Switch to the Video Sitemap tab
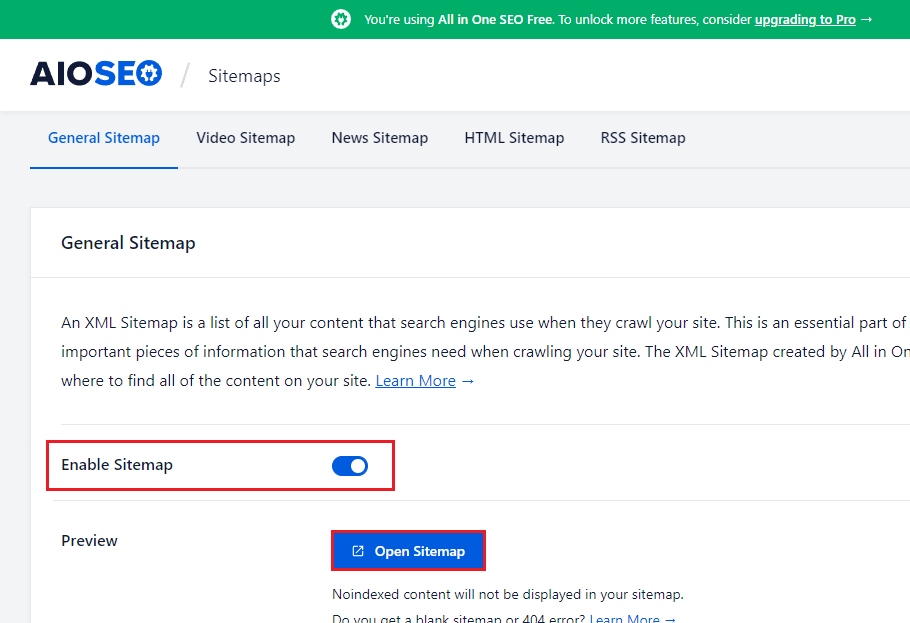 245,137
